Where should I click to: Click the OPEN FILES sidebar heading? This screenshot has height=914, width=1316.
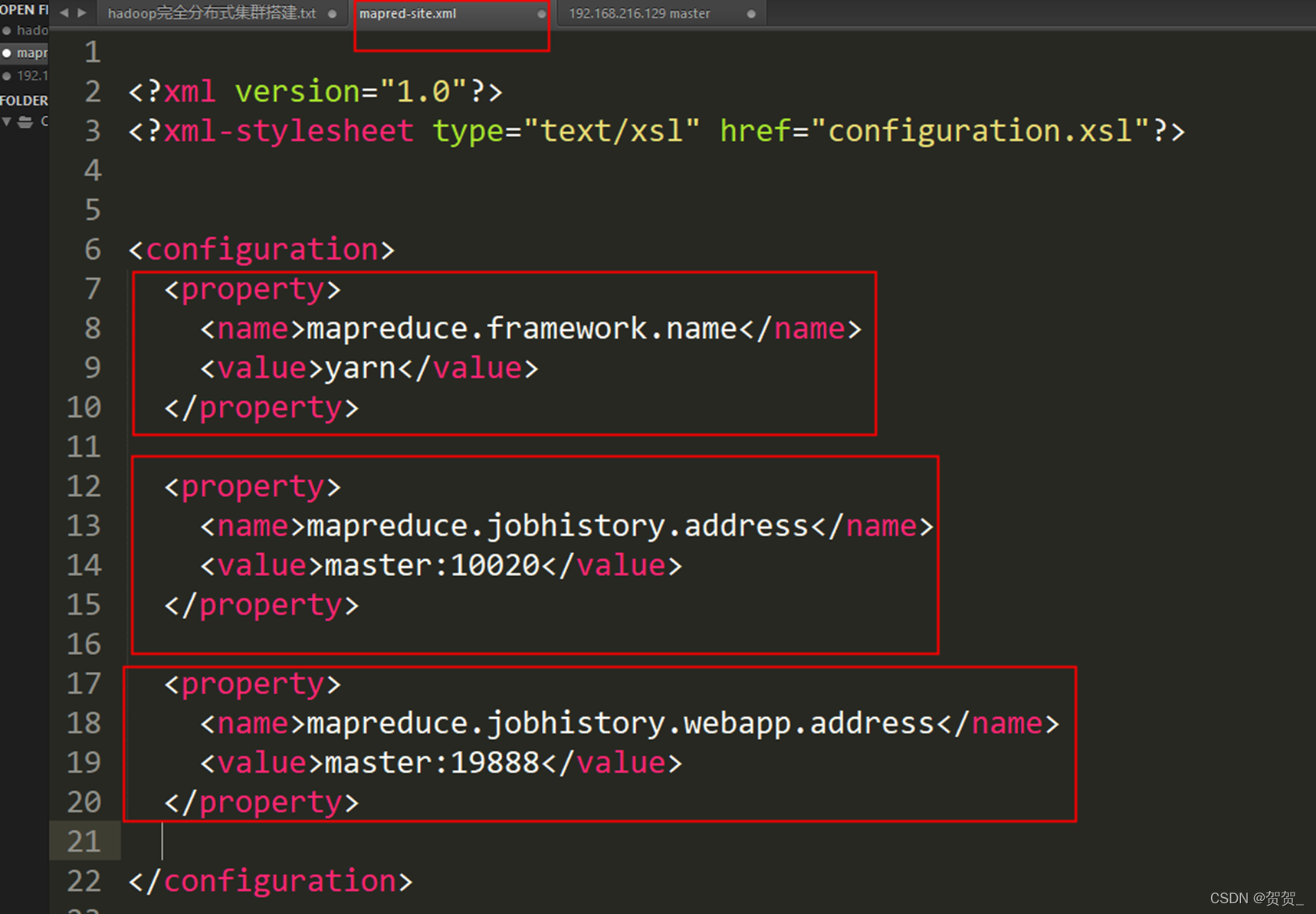tap(25, 9)
